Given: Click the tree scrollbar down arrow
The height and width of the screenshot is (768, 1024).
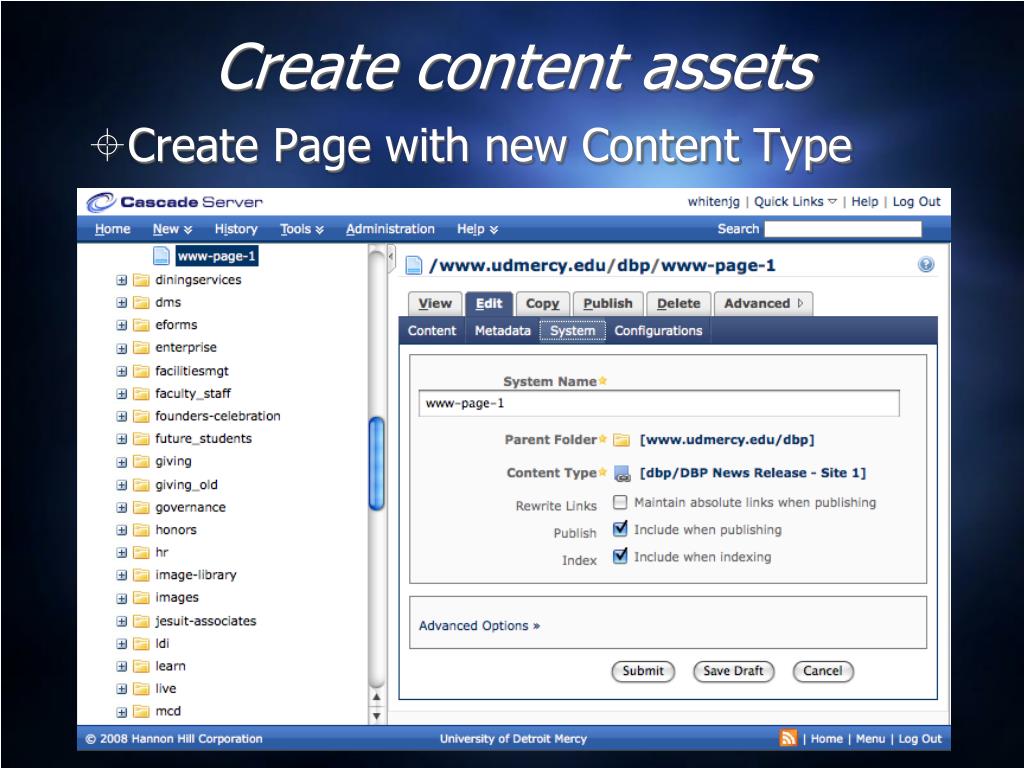Looking at the screenshot, I should click(x=377, y=716).
